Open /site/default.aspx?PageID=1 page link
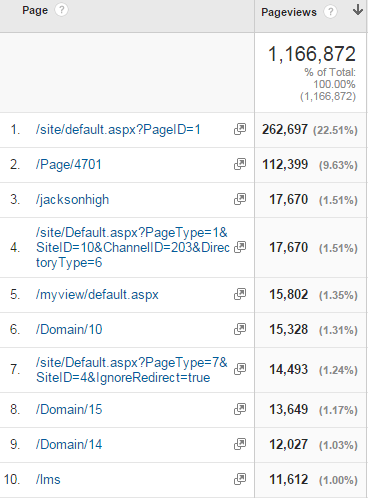This screenshot has height=499, width=368. 118,129
